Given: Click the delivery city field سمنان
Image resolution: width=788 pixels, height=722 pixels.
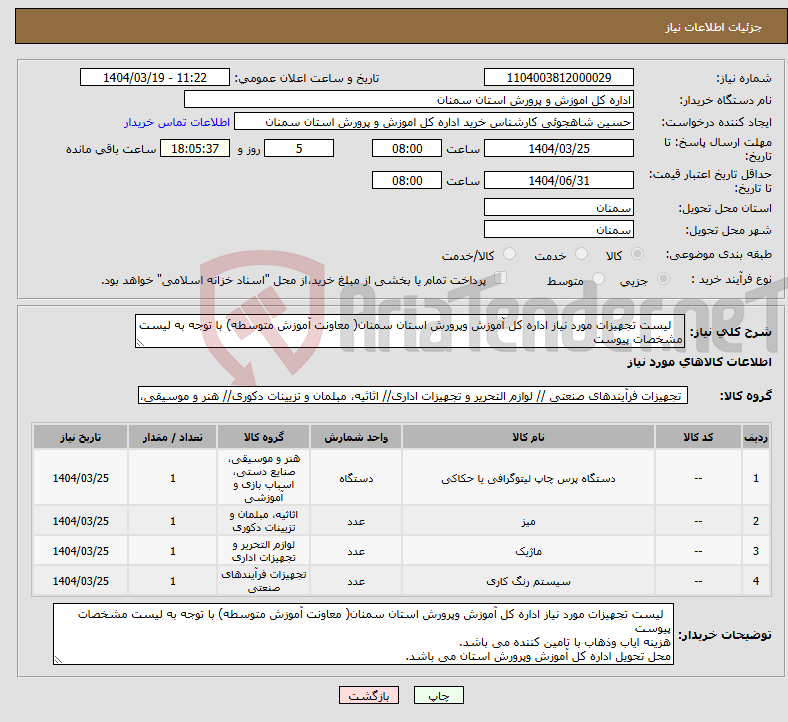Looking at the screenshot, I should click(x=558, y=229).
